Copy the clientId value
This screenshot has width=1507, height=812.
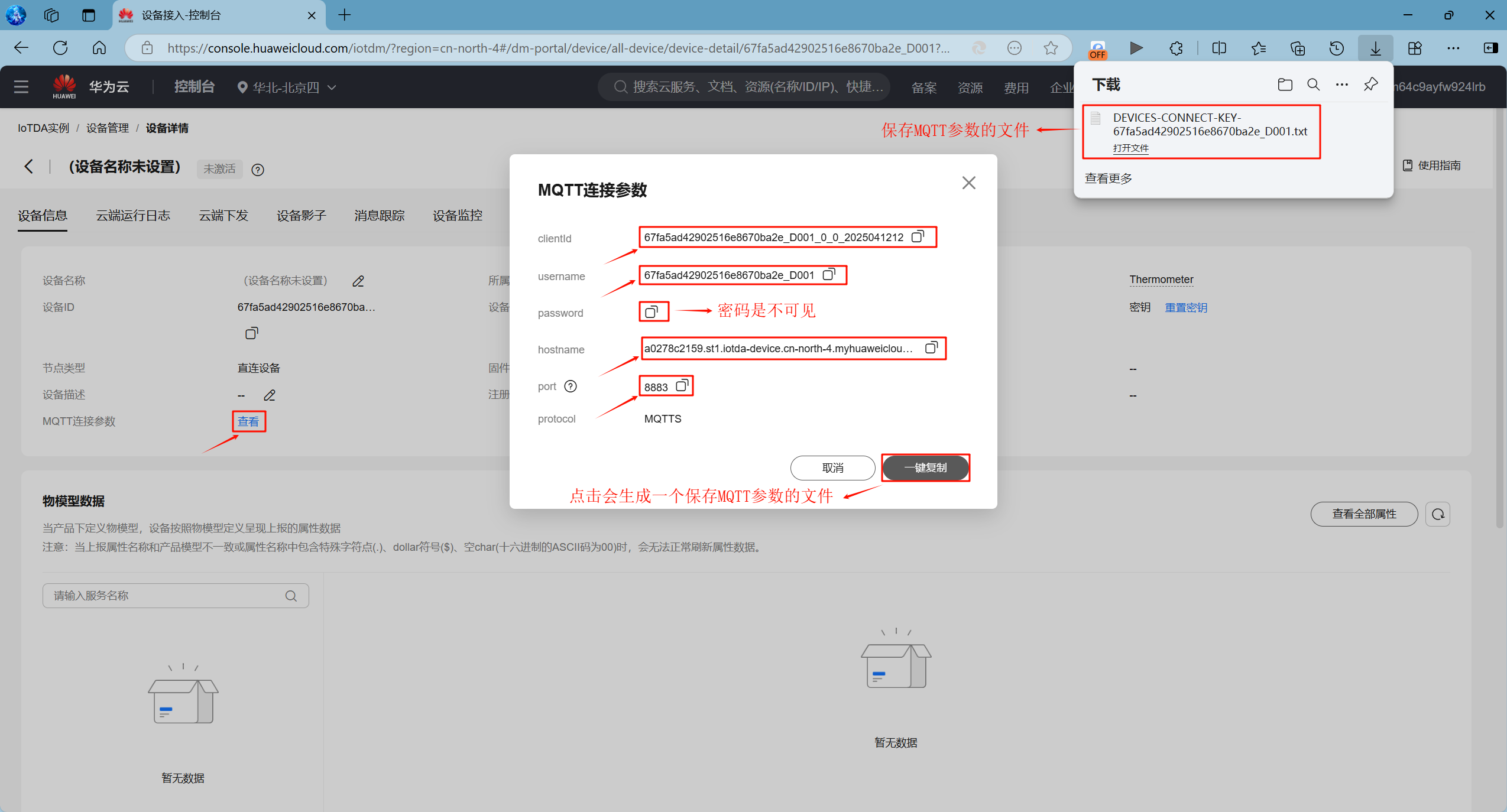coord(917,237)
